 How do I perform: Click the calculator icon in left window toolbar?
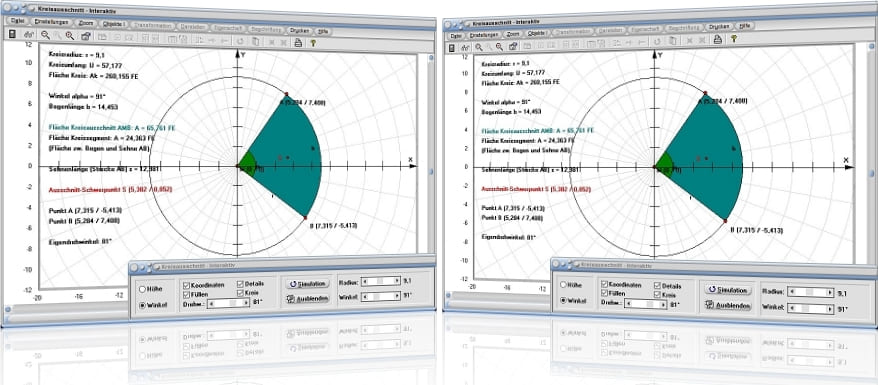(x=12, y=35)
